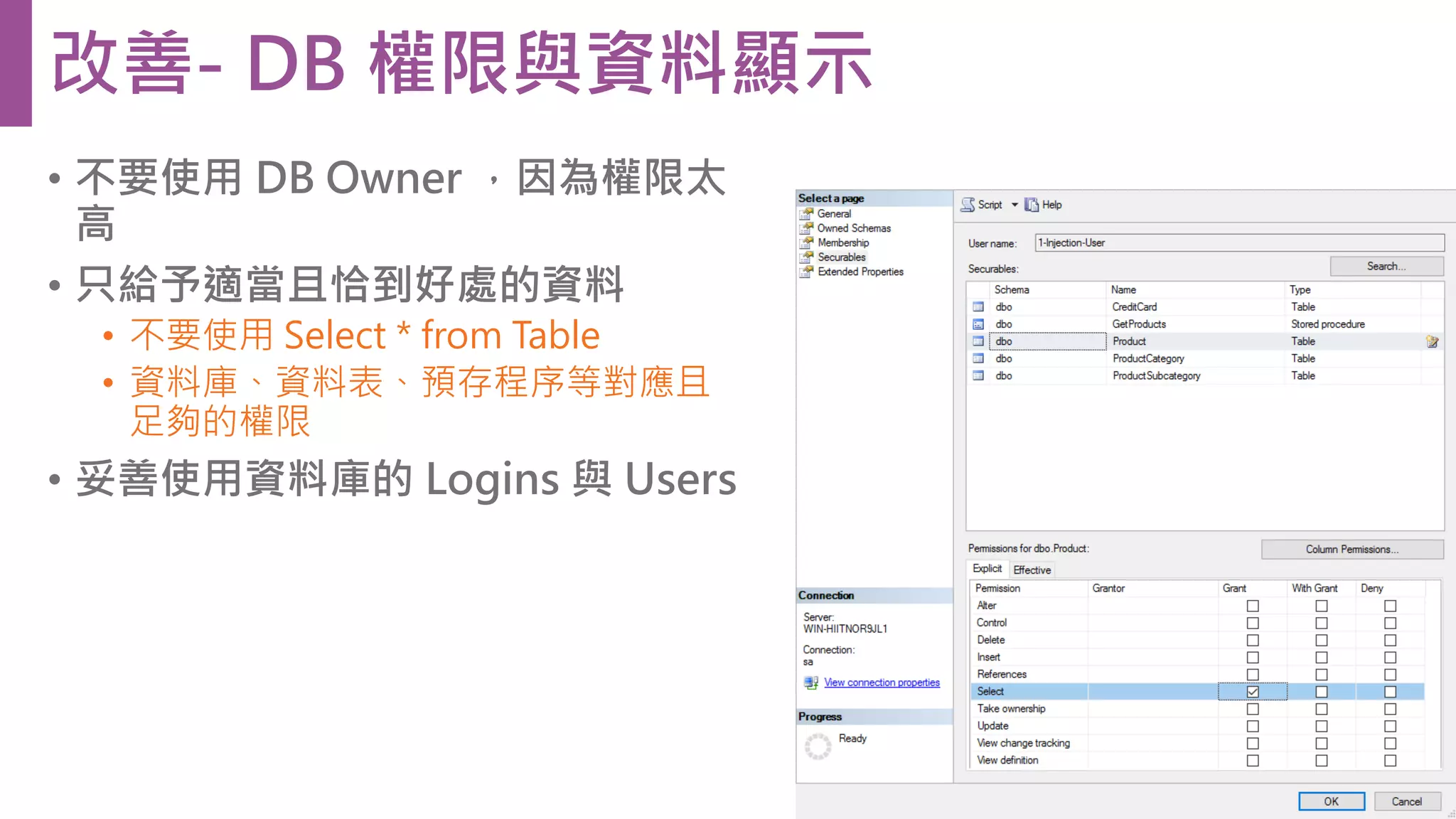Open the Extended Properties page
The height and width of the screenshot is (819, 1456).
point(860,272)
